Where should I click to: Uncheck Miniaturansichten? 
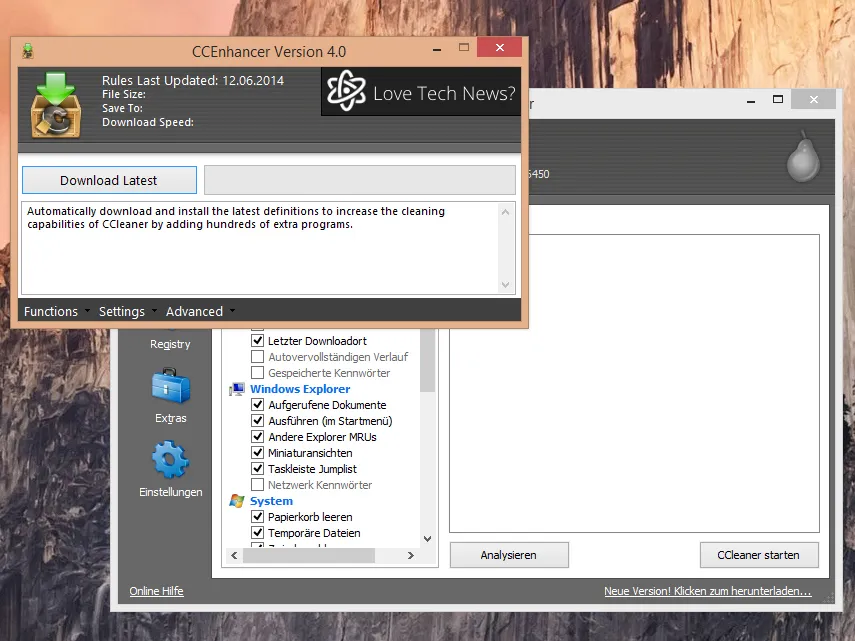[x=257, y=453]
